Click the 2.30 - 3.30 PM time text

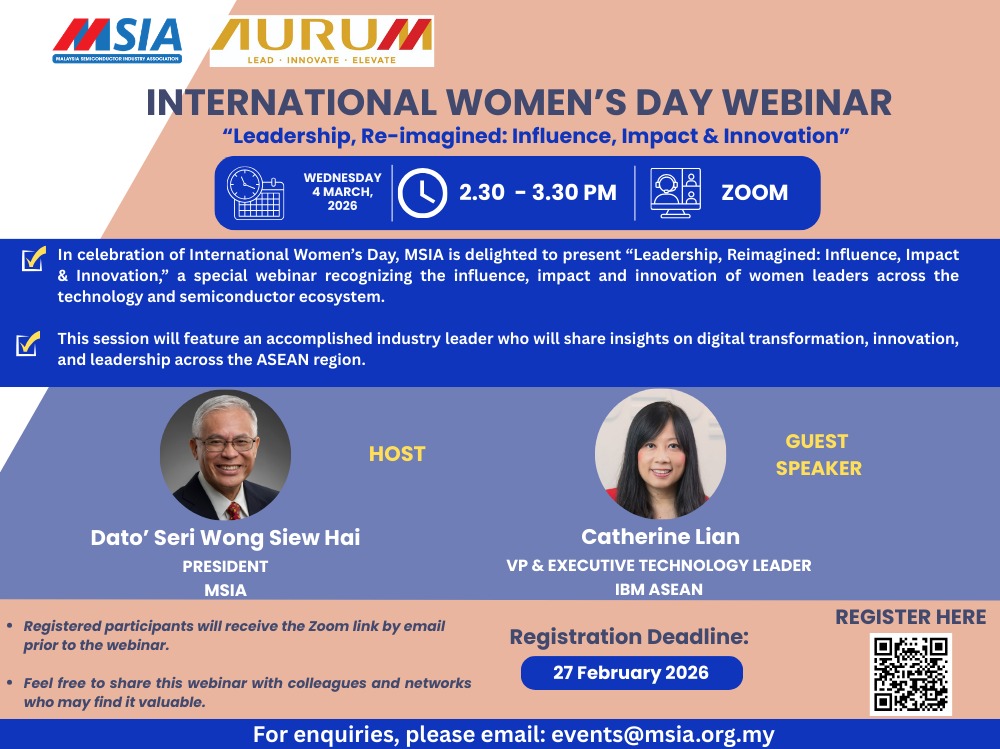[x=537, y=193]
